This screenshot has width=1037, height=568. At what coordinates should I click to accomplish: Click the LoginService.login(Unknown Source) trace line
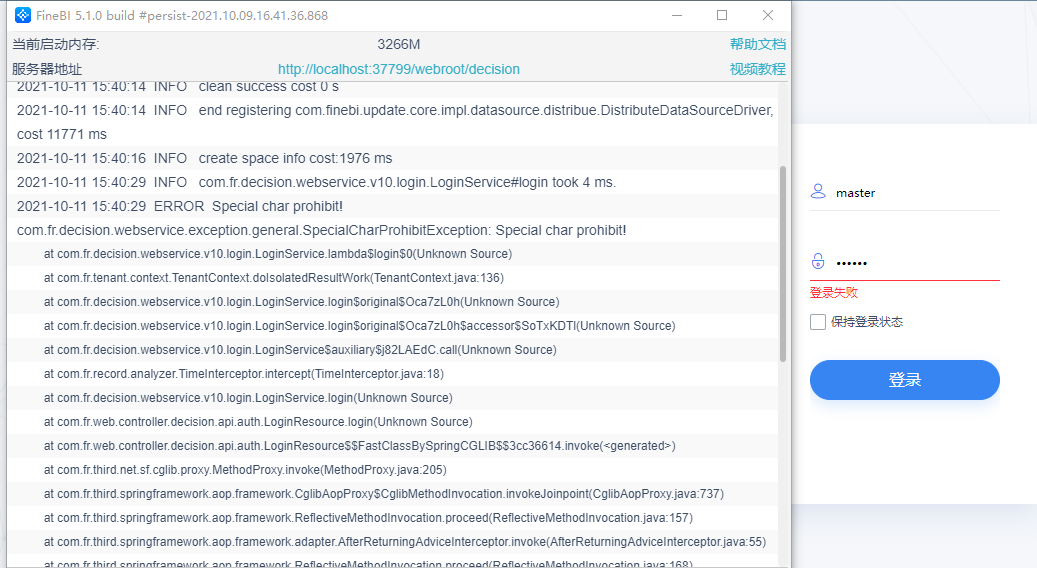pyautogui.click(x=248, y=398)
